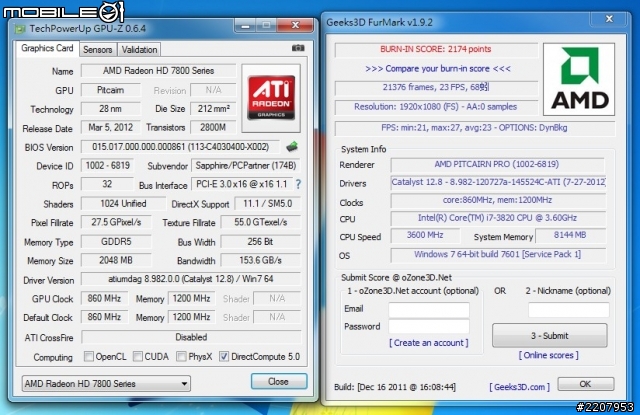This screenshot has width=640, height=415.
Task: Click the ROPs value 32
Action: pos(107,184)
